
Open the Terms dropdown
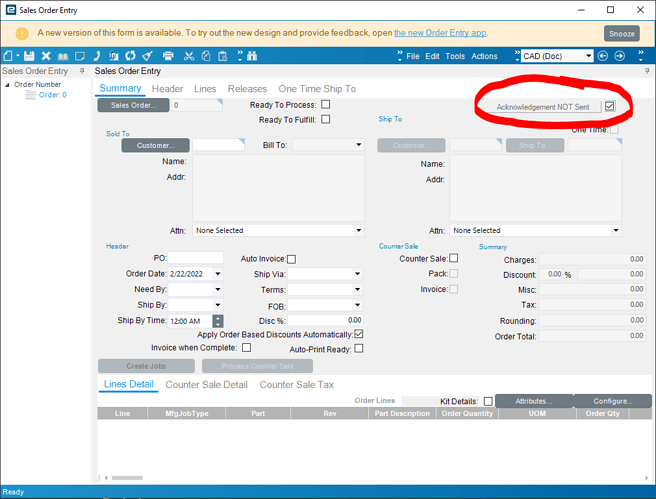(x=357, y=289)
